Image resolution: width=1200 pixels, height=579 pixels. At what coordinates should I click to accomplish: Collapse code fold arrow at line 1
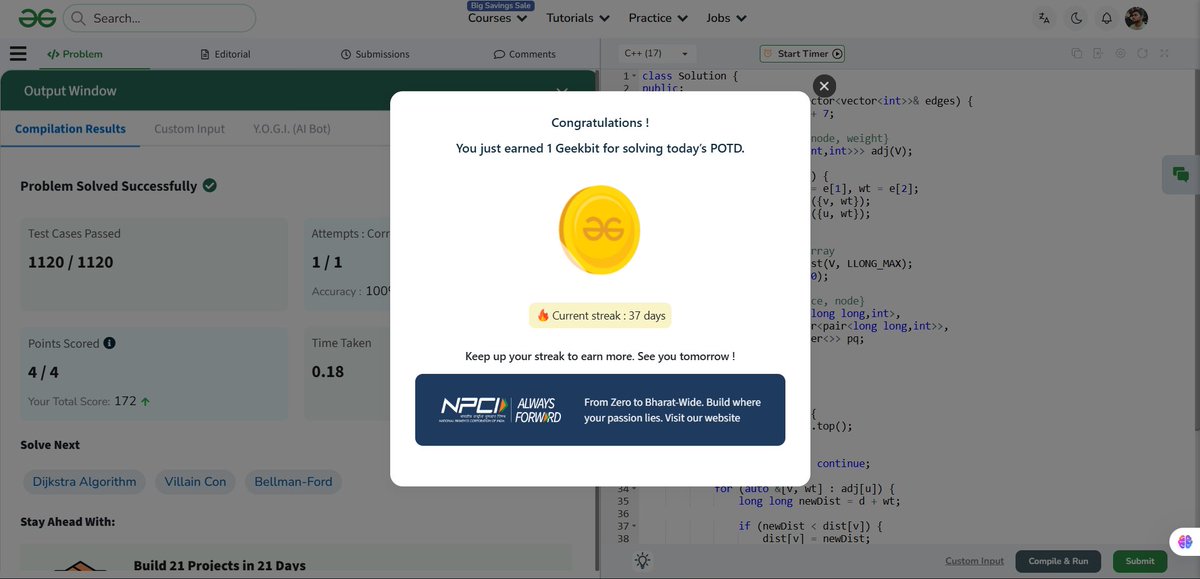pyautogui.click(x=634, y=76)
